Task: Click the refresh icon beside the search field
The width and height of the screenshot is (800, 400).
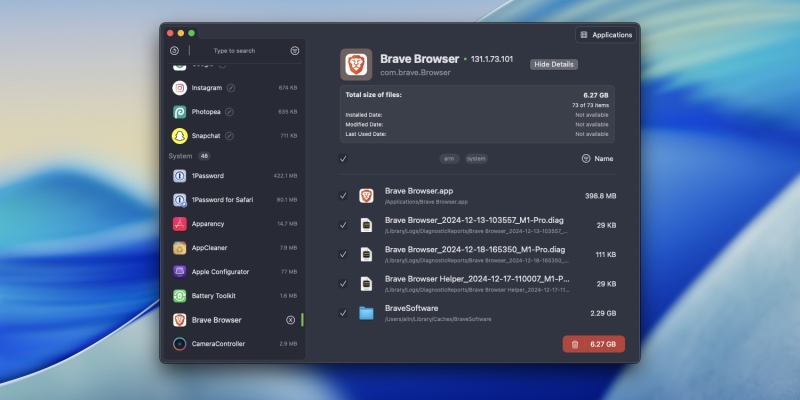Action: tap(174, 51)
